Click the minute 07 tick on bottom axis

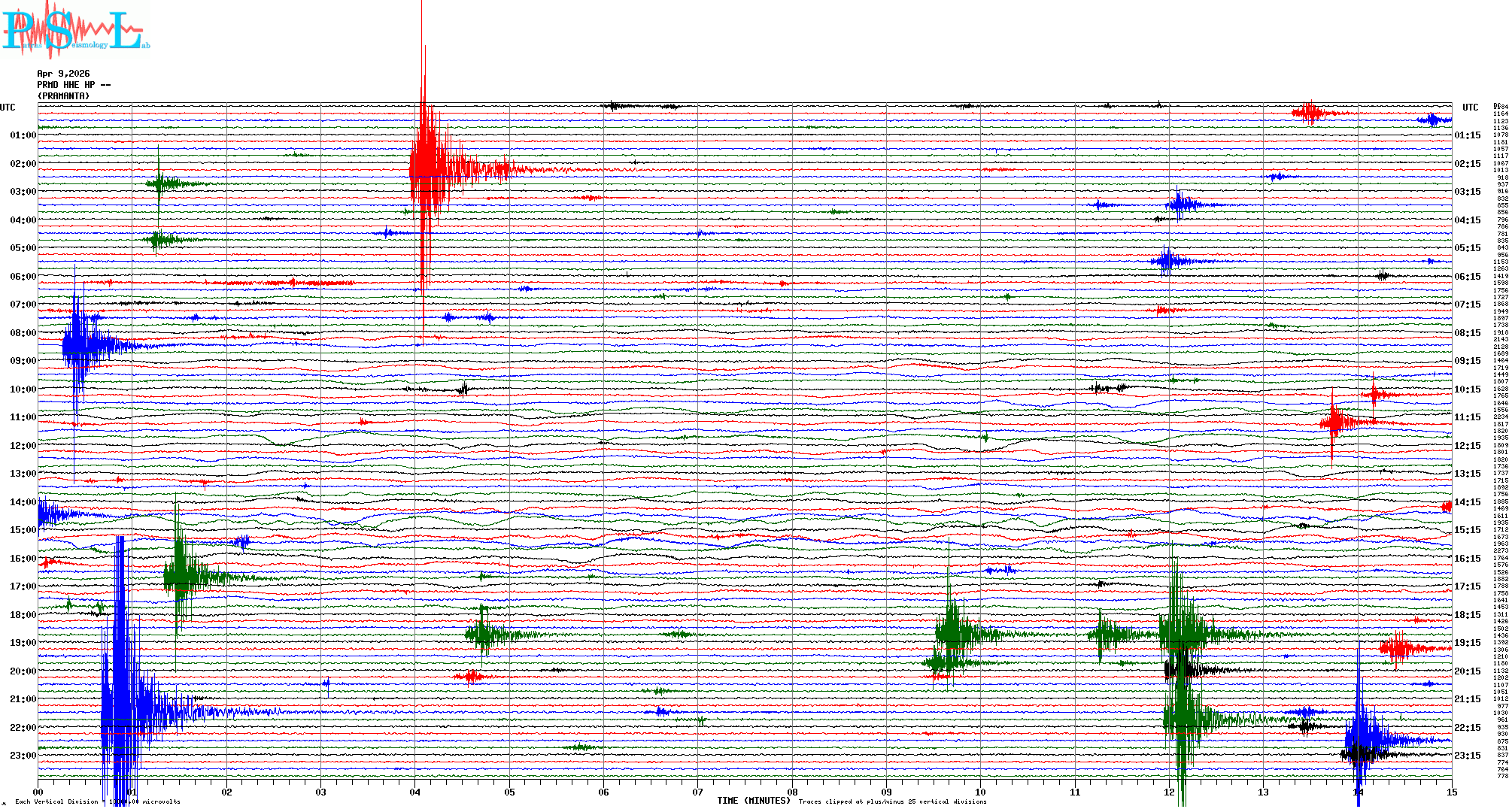point(697,792)
